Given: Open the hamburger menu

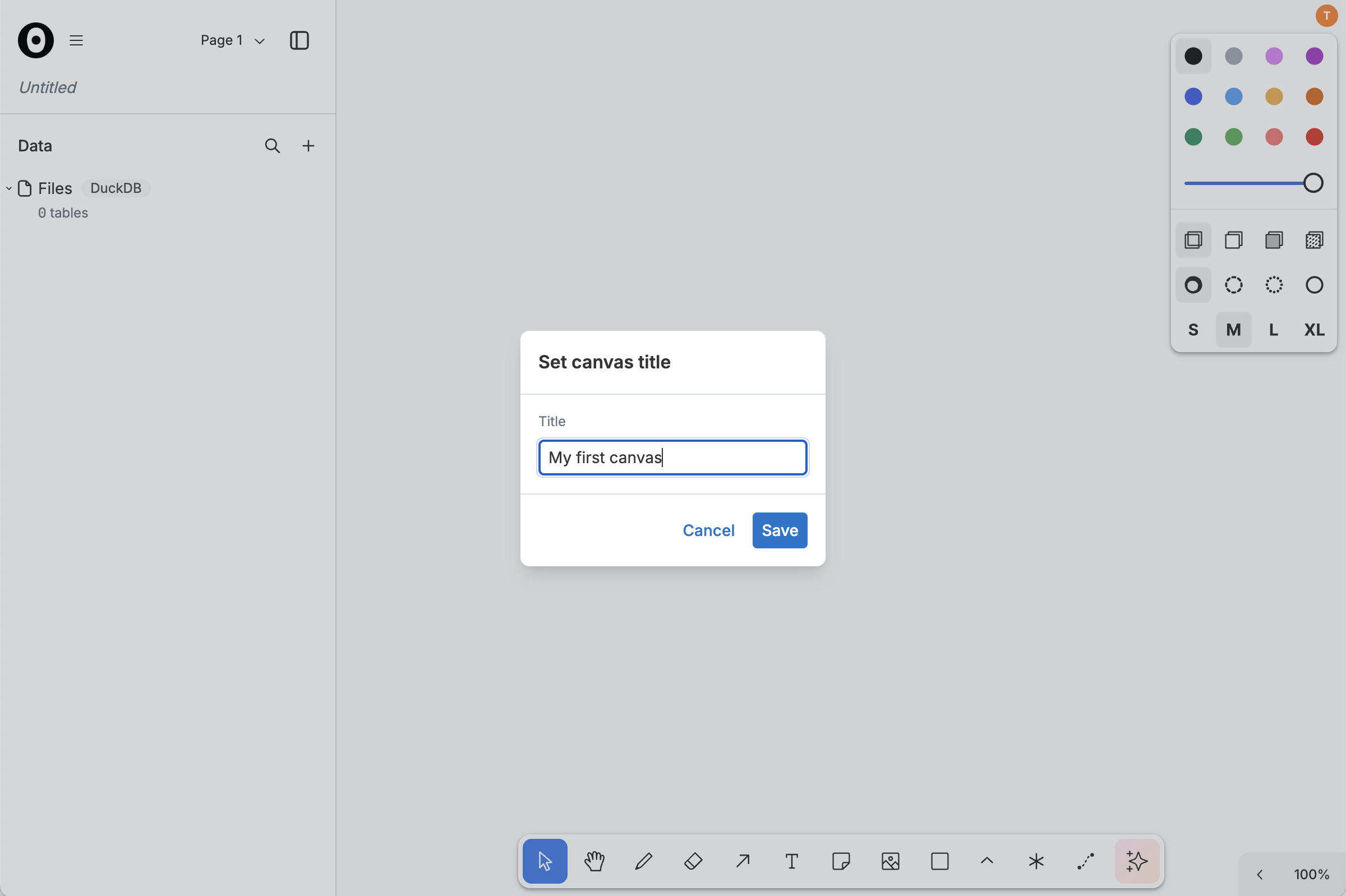Looking at the screenshot, I should click(x=76, y=40).
